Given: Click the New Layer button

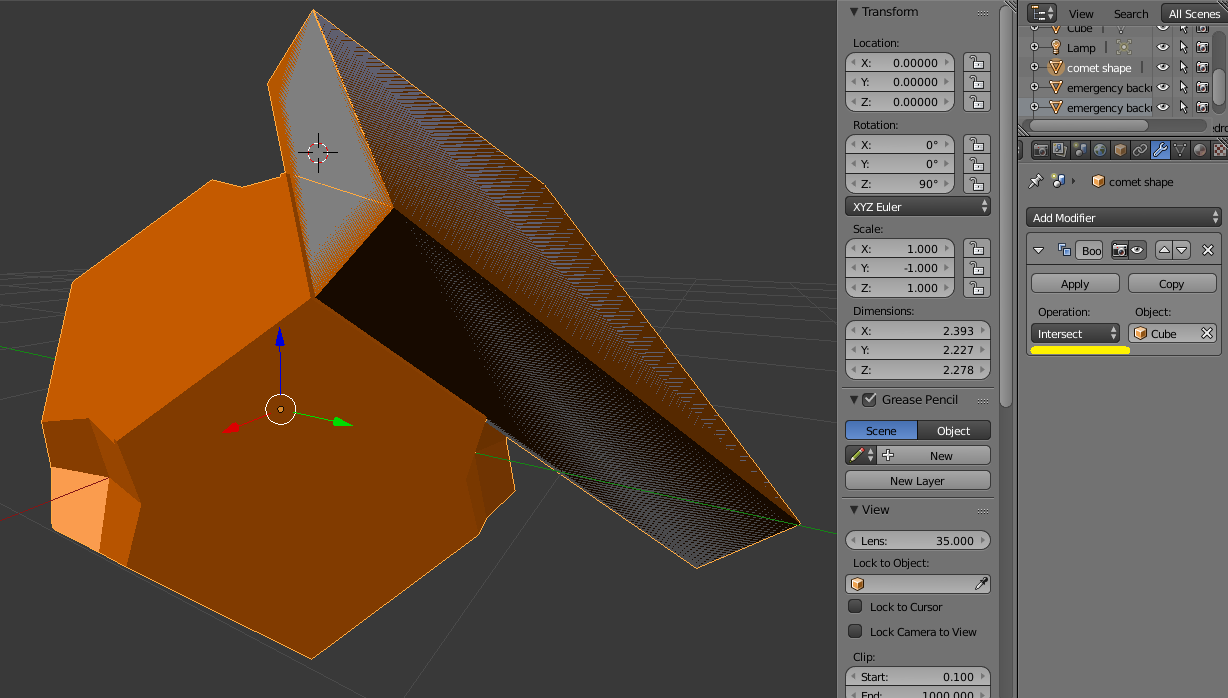Looking at the screenshot, I should pos(917,481).
